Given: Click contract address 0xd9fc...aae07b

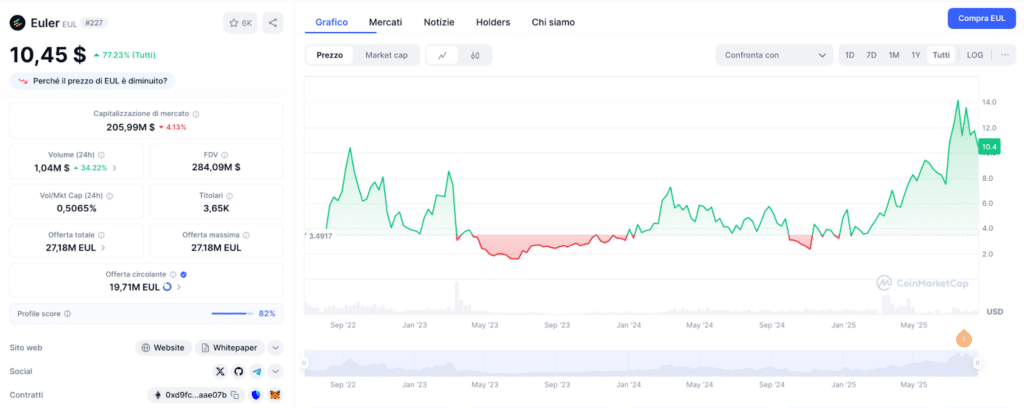Looking at the screenshot, I should (195, 395).
